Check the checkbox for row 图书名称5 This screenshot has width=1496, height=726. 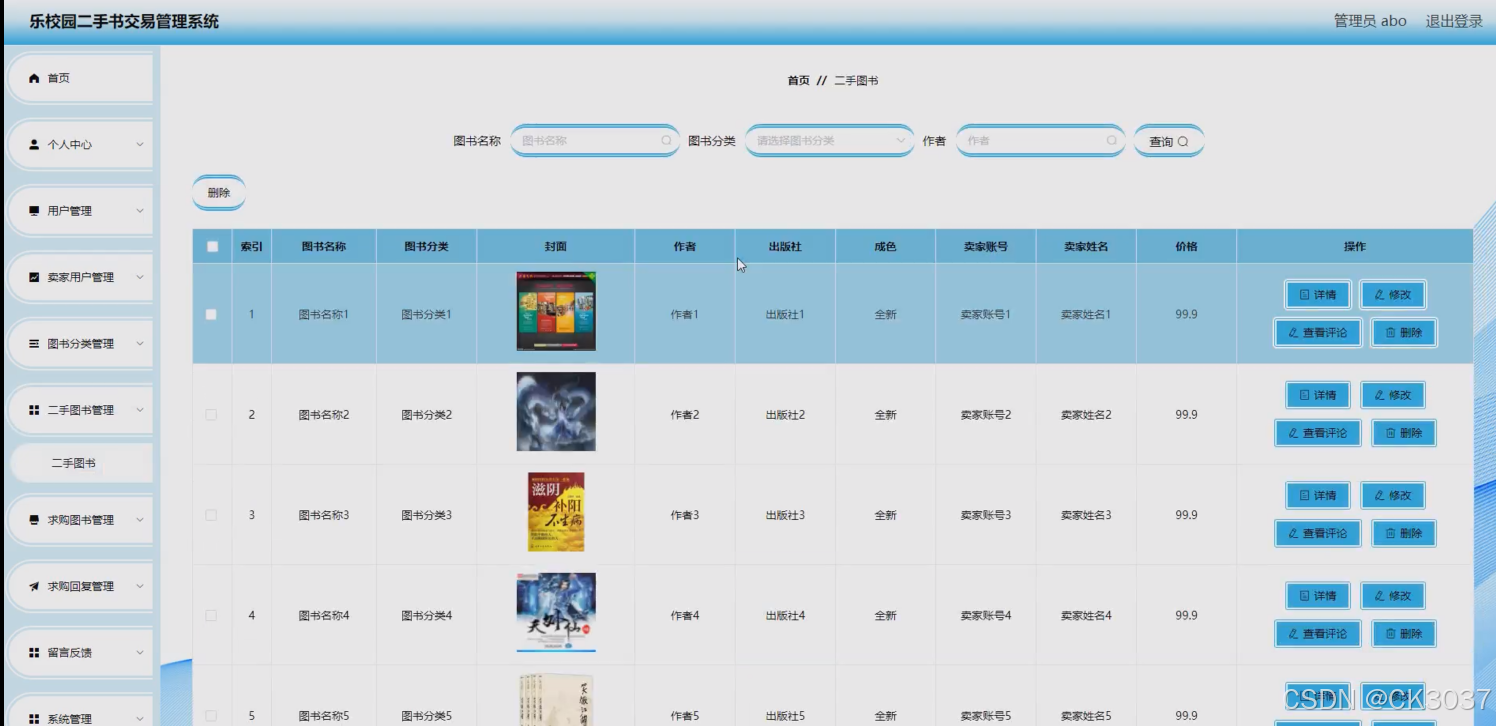point(211,716)
